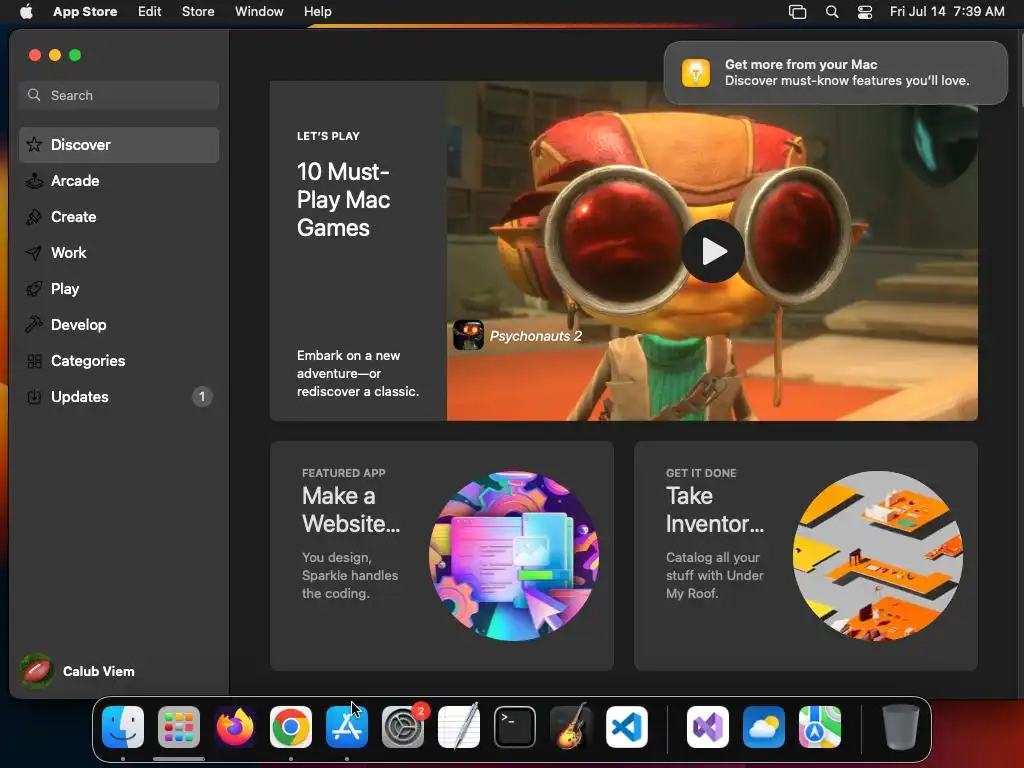Click the lightbulb Tips notification icon
This screenshot has height=768, width=1024.
coord(696,72)
